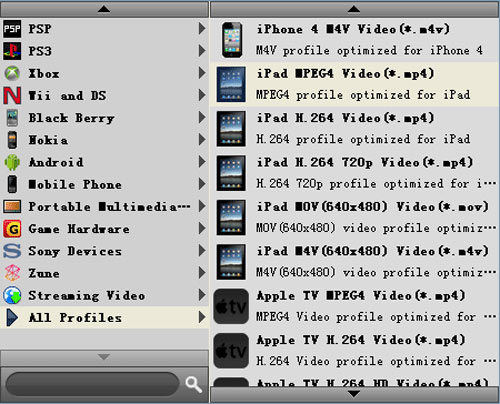Click the PS3 PlayStation logo icon
Image resolution: width=500 pixels, height=404 pixels.
tap(12, 51)
